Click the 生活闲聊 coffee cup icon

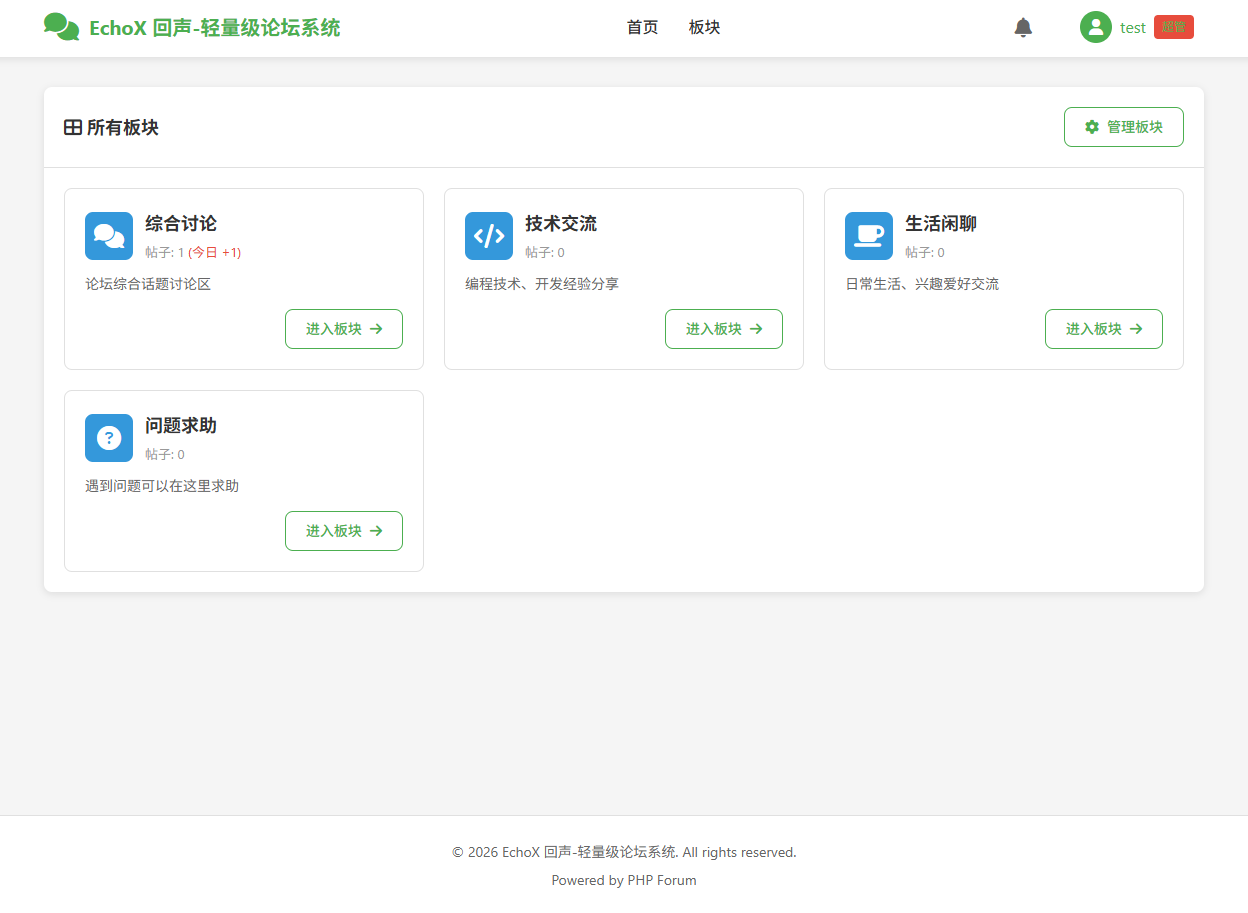(x=868, y=236)
